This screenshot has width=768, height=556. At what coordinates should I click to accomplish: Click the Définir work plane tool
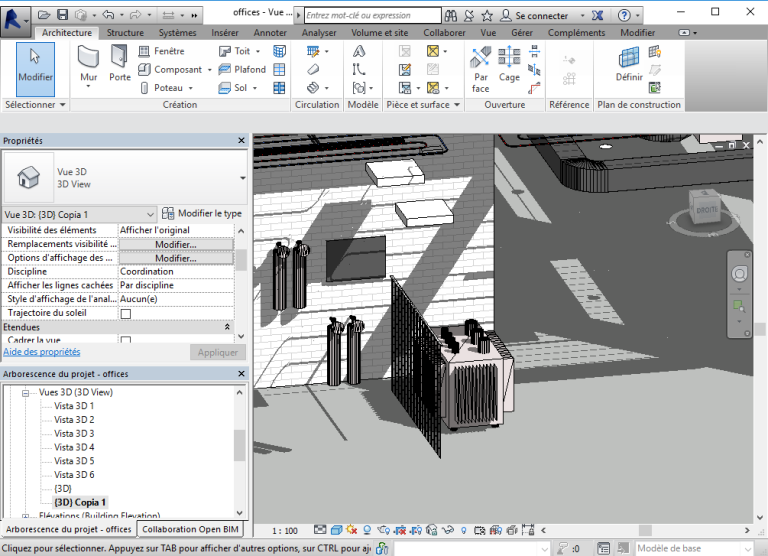(629, 65)
